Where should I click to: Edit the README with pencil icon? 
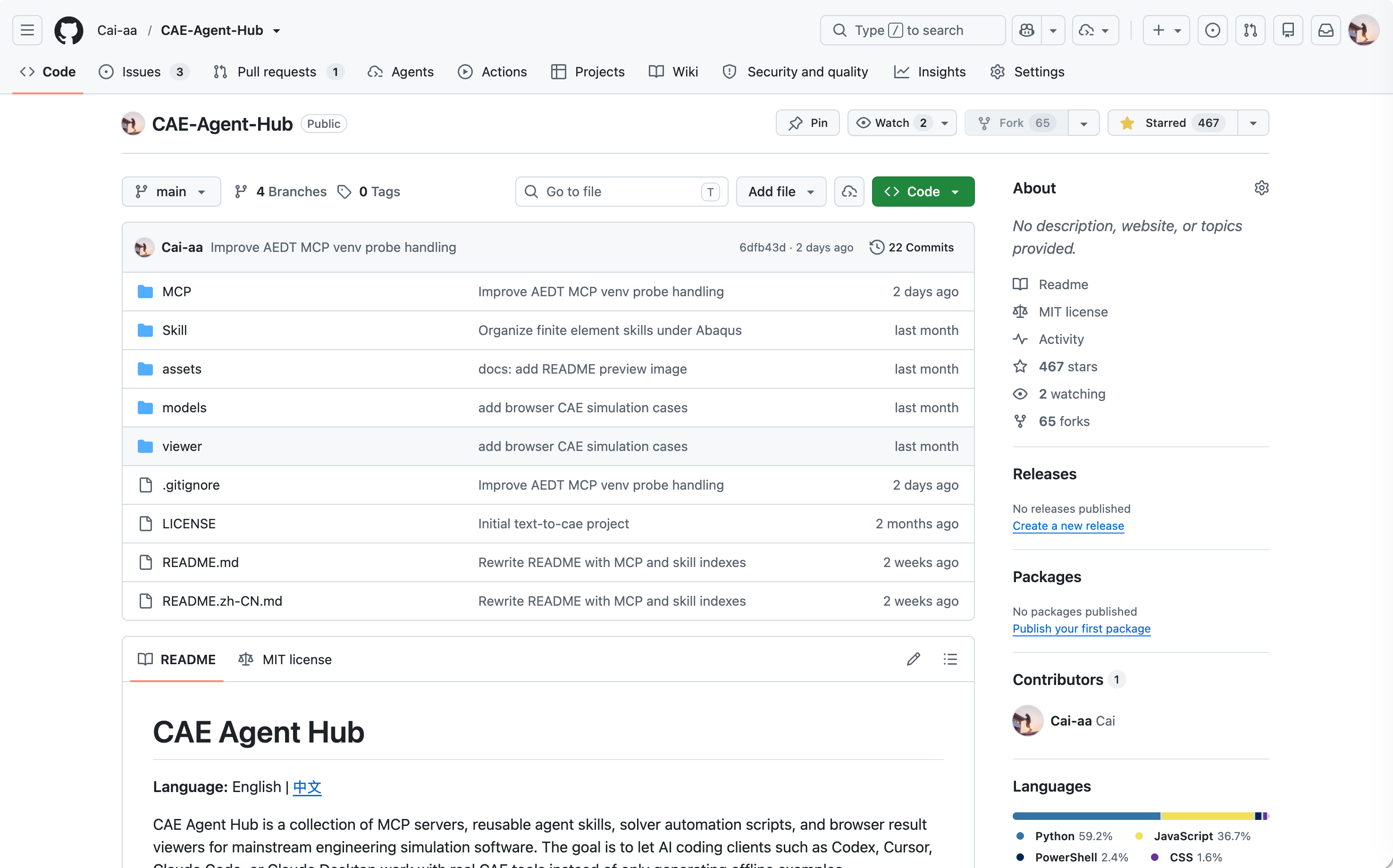point(914,659)
